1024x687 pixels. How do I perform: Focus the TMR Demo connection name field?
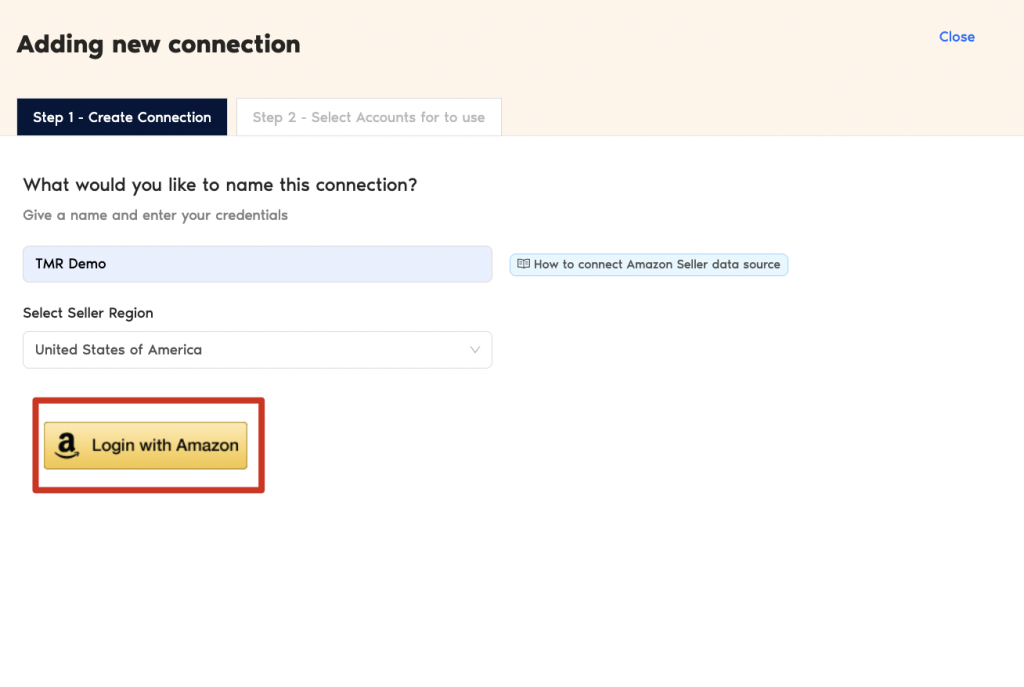[x=257, y=264]
